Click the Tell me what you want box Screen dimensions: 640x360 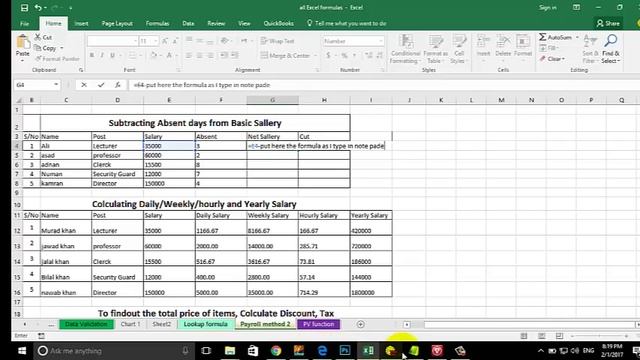[347, 24]
